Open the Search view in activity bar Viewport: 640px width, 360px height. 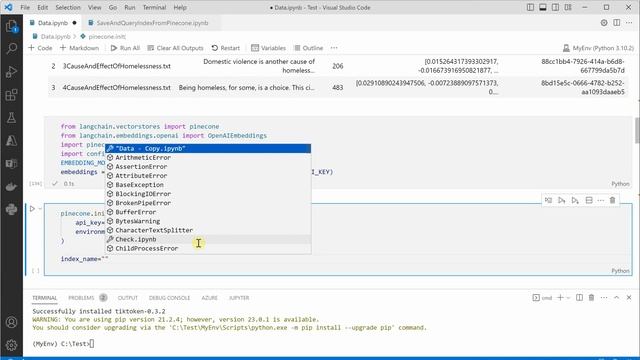11,49
